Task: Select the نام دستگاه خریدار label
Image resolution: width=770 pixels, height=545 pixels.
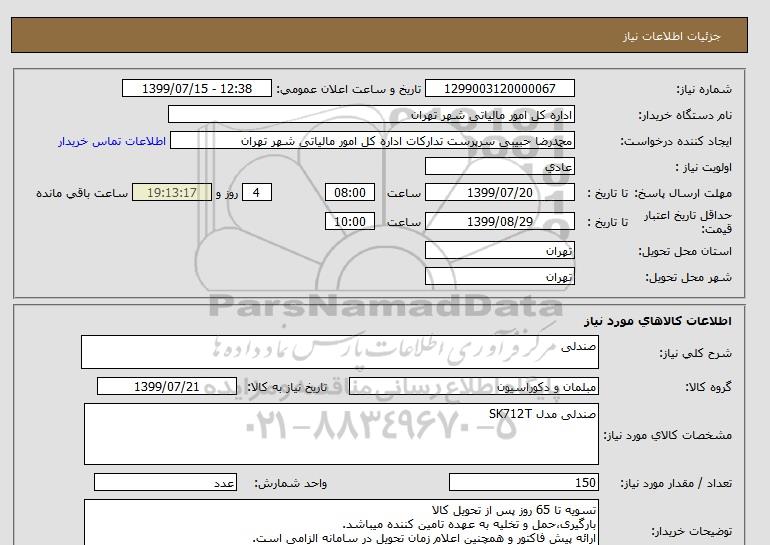Action: point(685,115)
